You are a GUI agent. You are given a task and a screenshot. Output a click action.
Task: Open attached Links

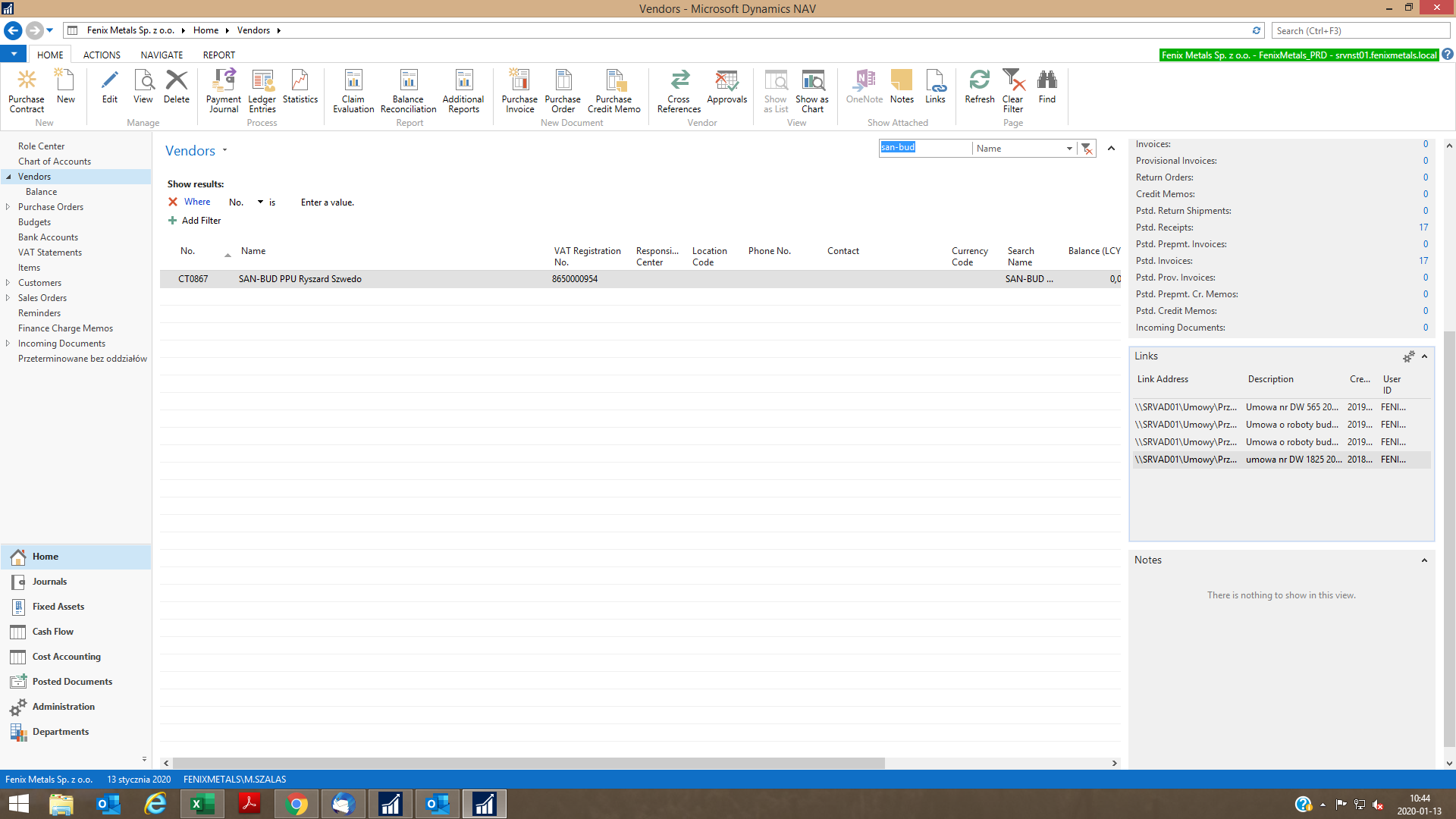935,86
